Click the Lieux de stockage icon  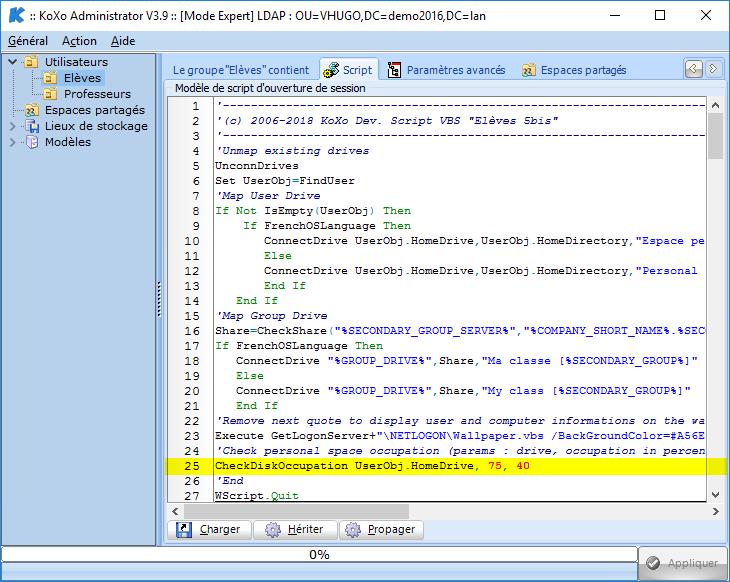32,126
